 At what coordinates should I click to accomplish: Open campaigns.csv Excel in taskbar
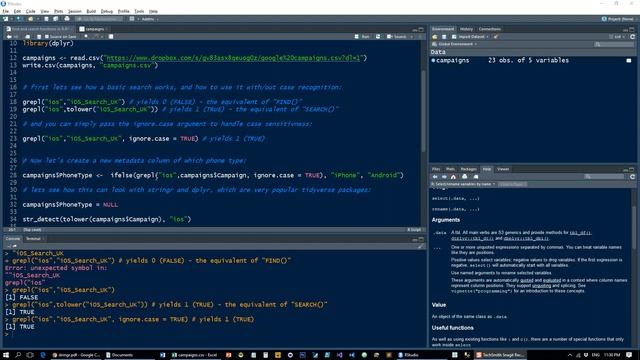pos(195,355)
